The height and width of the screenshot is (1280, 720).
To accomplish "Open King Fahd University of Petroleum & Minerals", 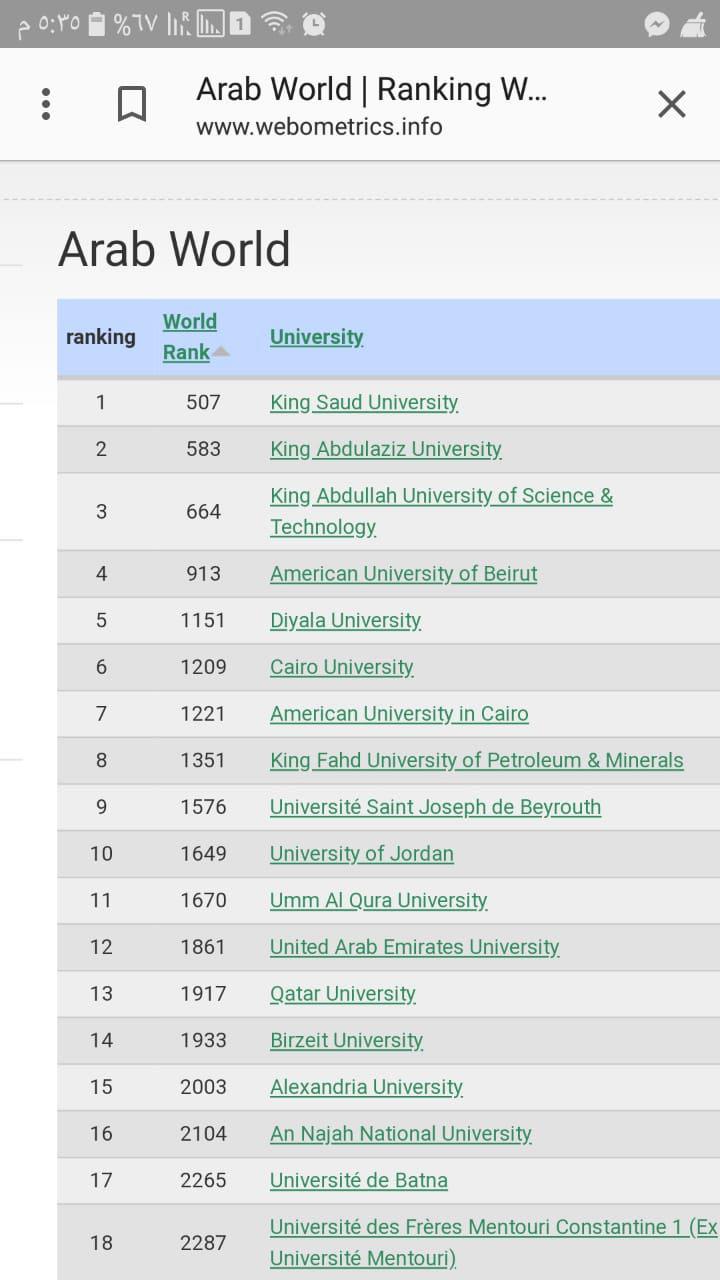I will click(477, 760).
